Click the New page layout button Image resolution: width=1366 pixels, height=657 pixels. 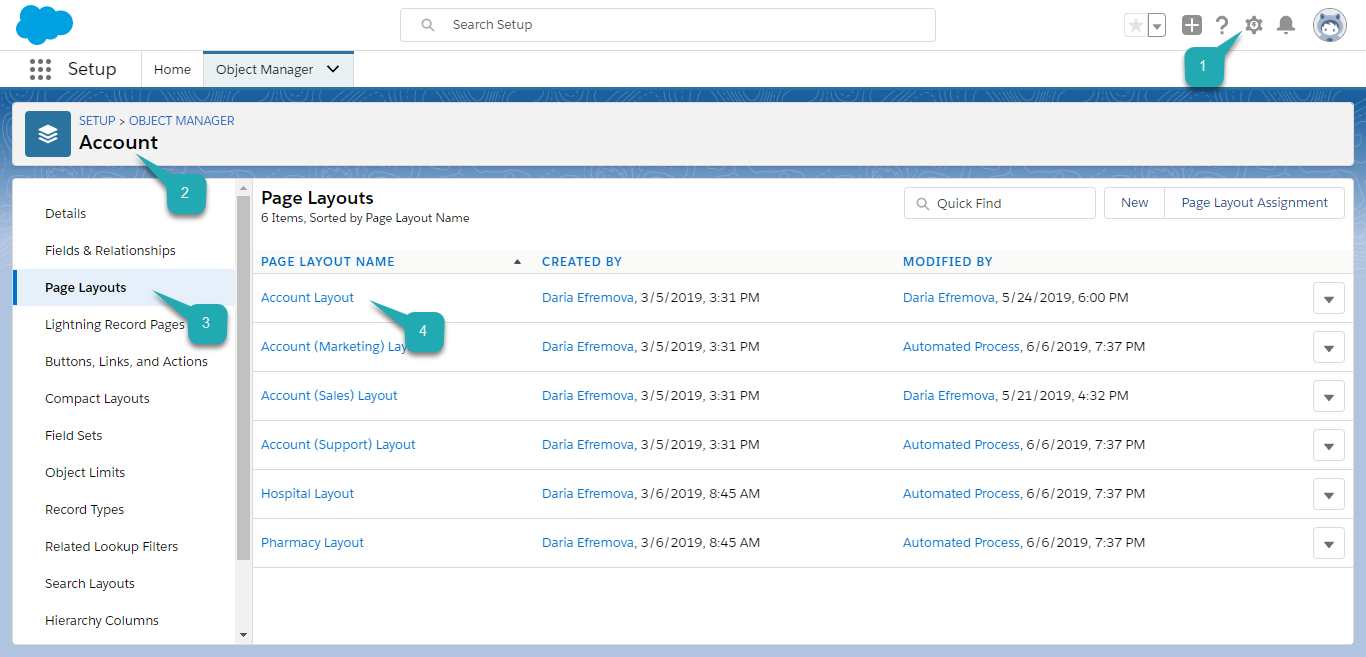(1134, 203)
